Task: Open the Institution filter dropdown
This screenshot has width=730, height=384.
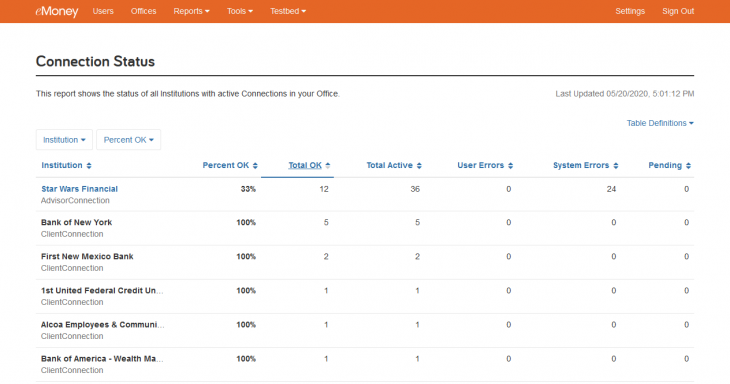Action: click(64, 140)
